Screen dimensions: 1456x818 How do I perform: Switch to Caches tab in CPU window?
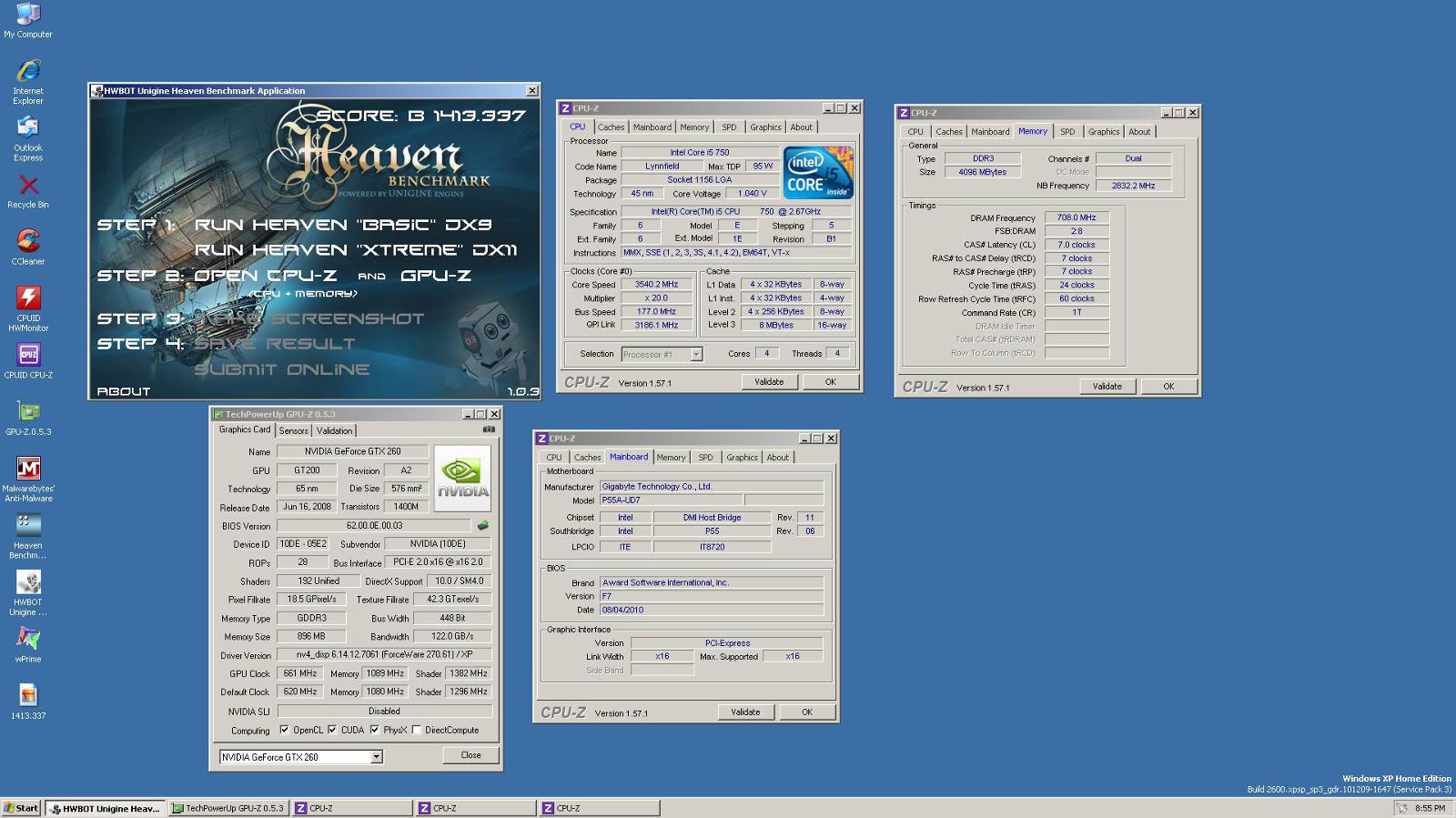(x=611, y=127)
